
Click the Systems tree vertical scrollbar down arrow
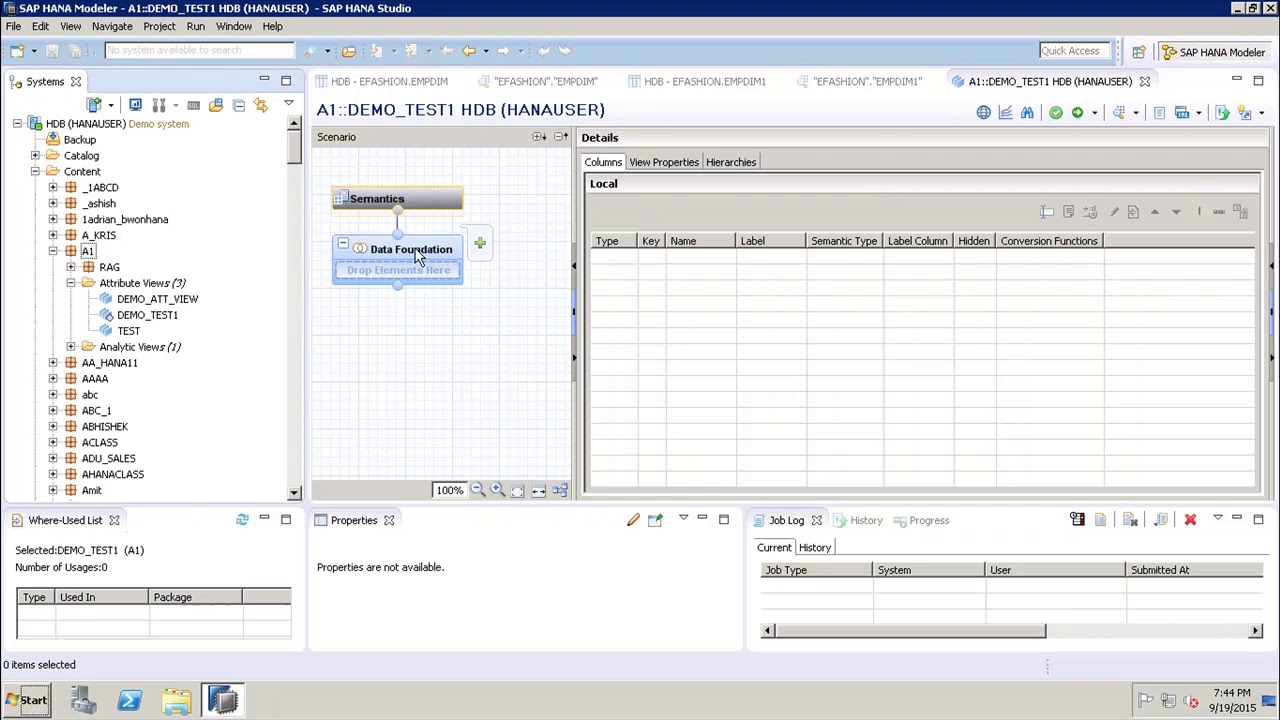click(x=294, y=492)
